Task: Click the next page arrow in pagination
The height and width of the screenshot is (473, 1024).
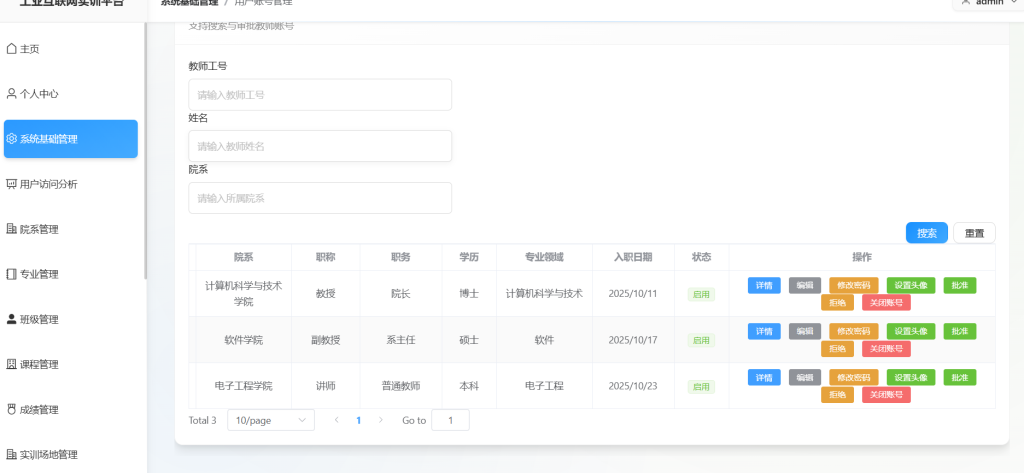Action: pyautogui.click(x=381, y=421)
